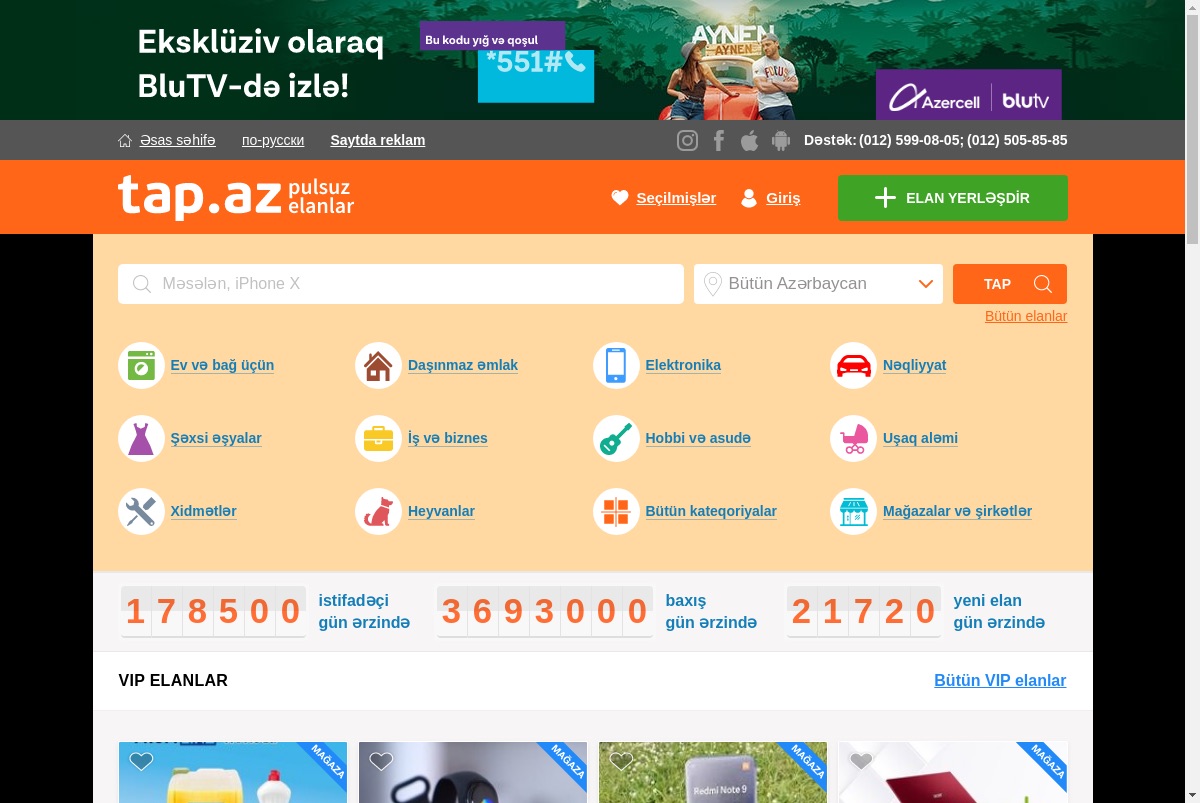This screenshot has width=1200, height=803.
Task: Favorite the second VIP listing via heart
Action: pyautogui.click(x=381, y=762)
